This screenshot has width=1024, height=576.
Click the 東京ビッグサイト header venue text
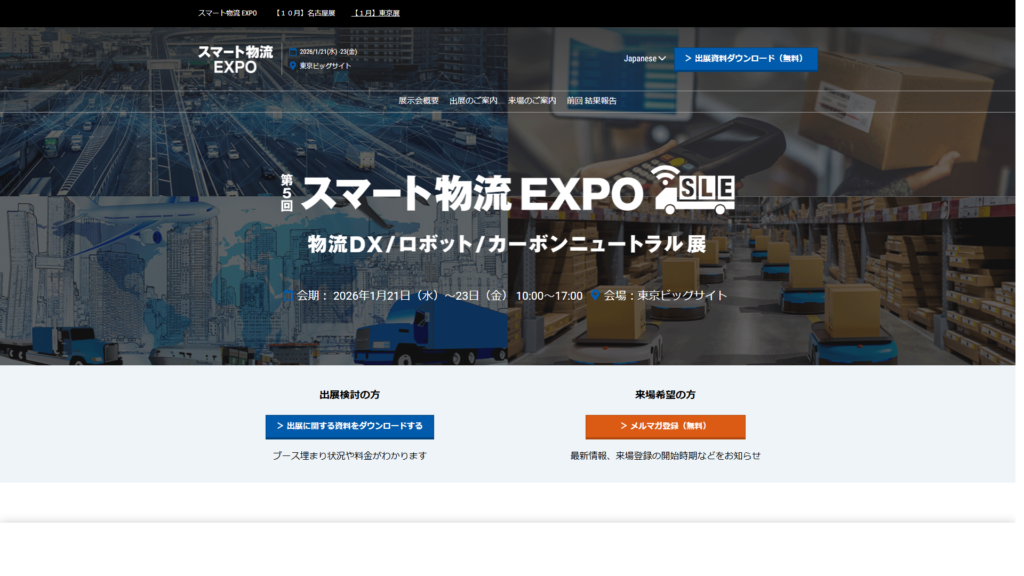325,66
